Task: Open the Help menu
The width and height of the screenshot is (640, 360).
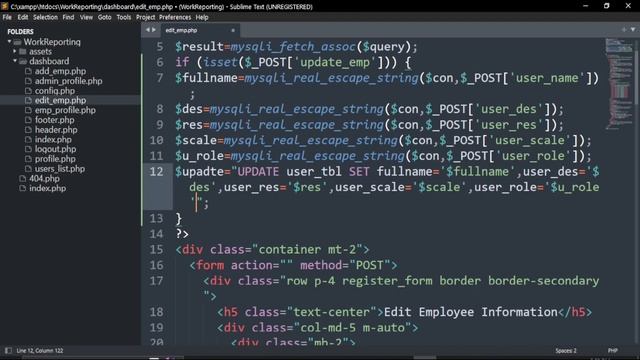Action: tap(202, 17)
